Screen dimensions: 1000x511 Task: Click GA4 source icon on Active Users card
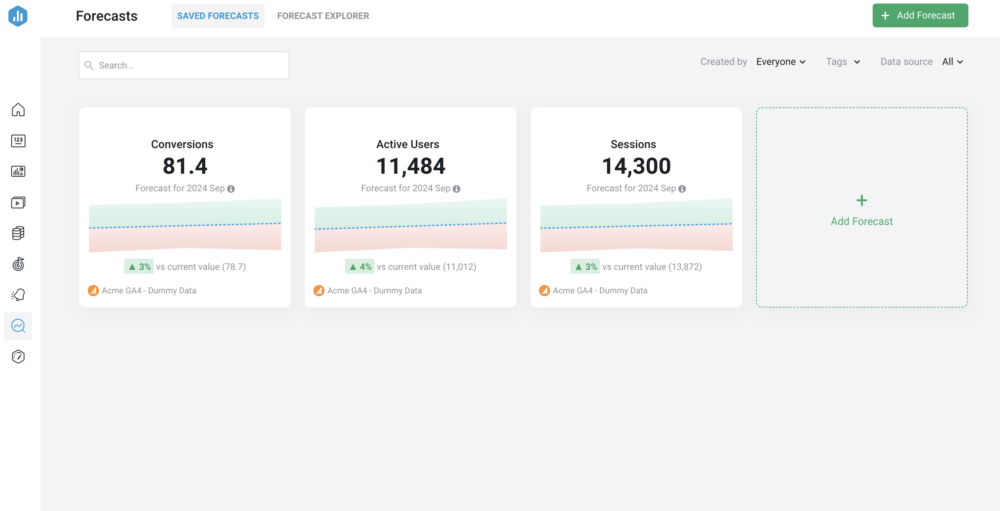[x=319, y=290]
